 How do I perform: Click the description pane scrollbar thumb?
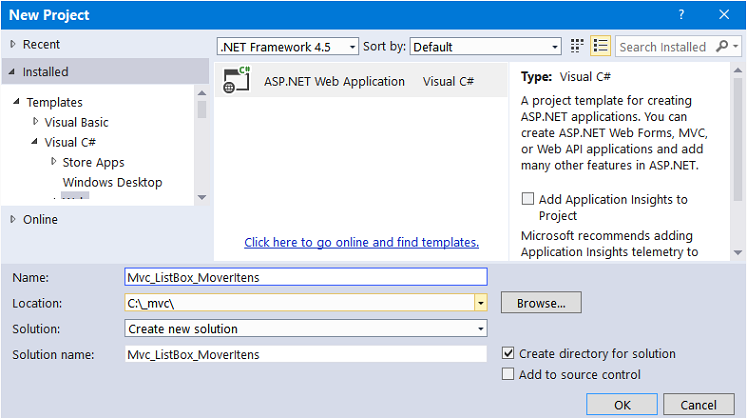(x=737, y=138)
